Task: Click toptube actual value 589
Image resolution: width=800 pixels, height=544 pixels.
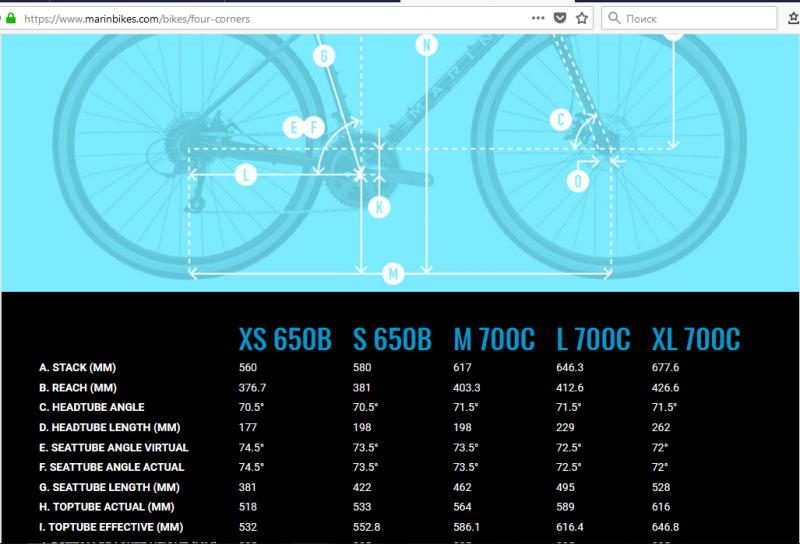Action: [565, 507]
